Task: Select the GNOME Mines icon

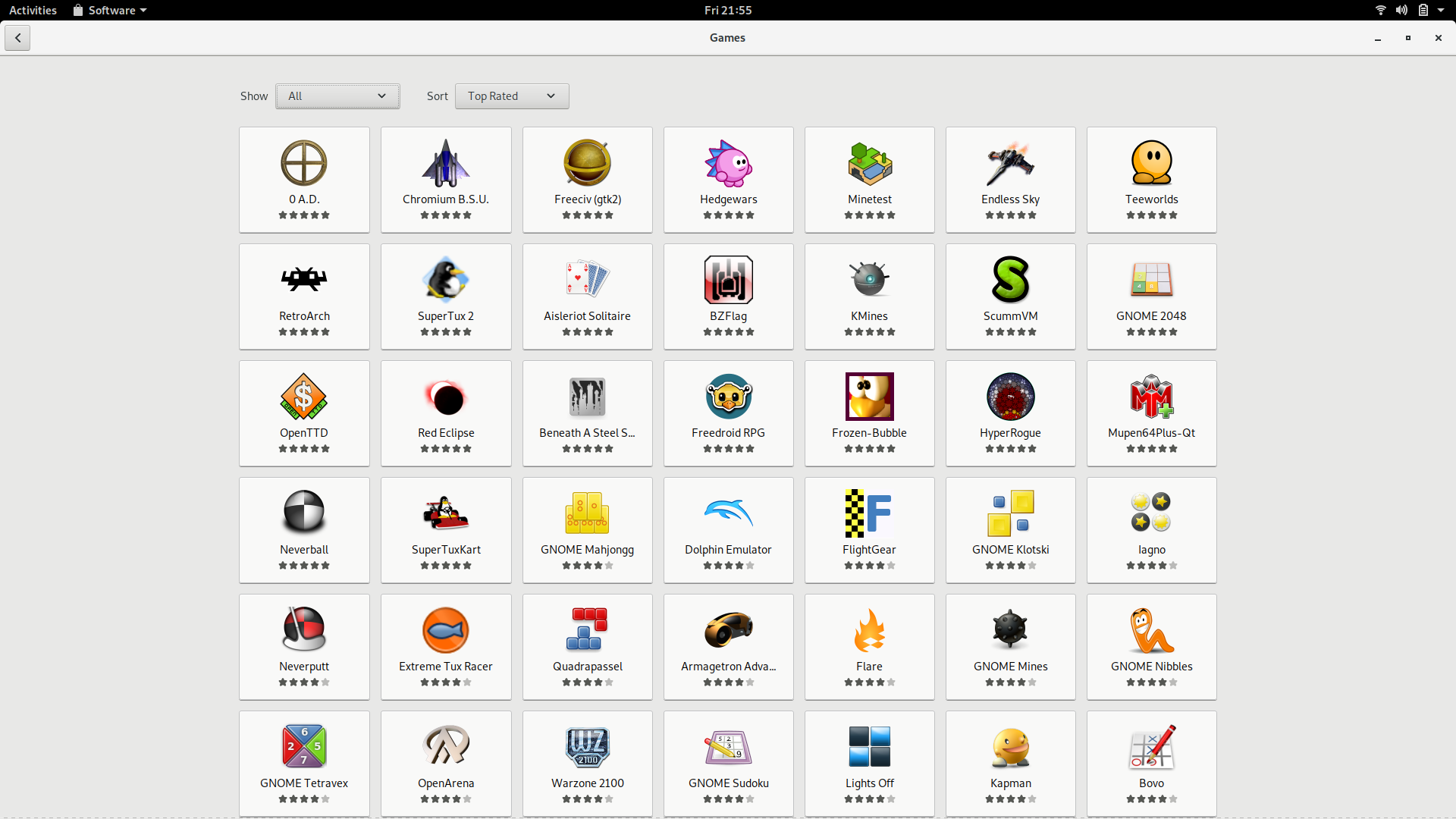Action: coord(1011,630)
